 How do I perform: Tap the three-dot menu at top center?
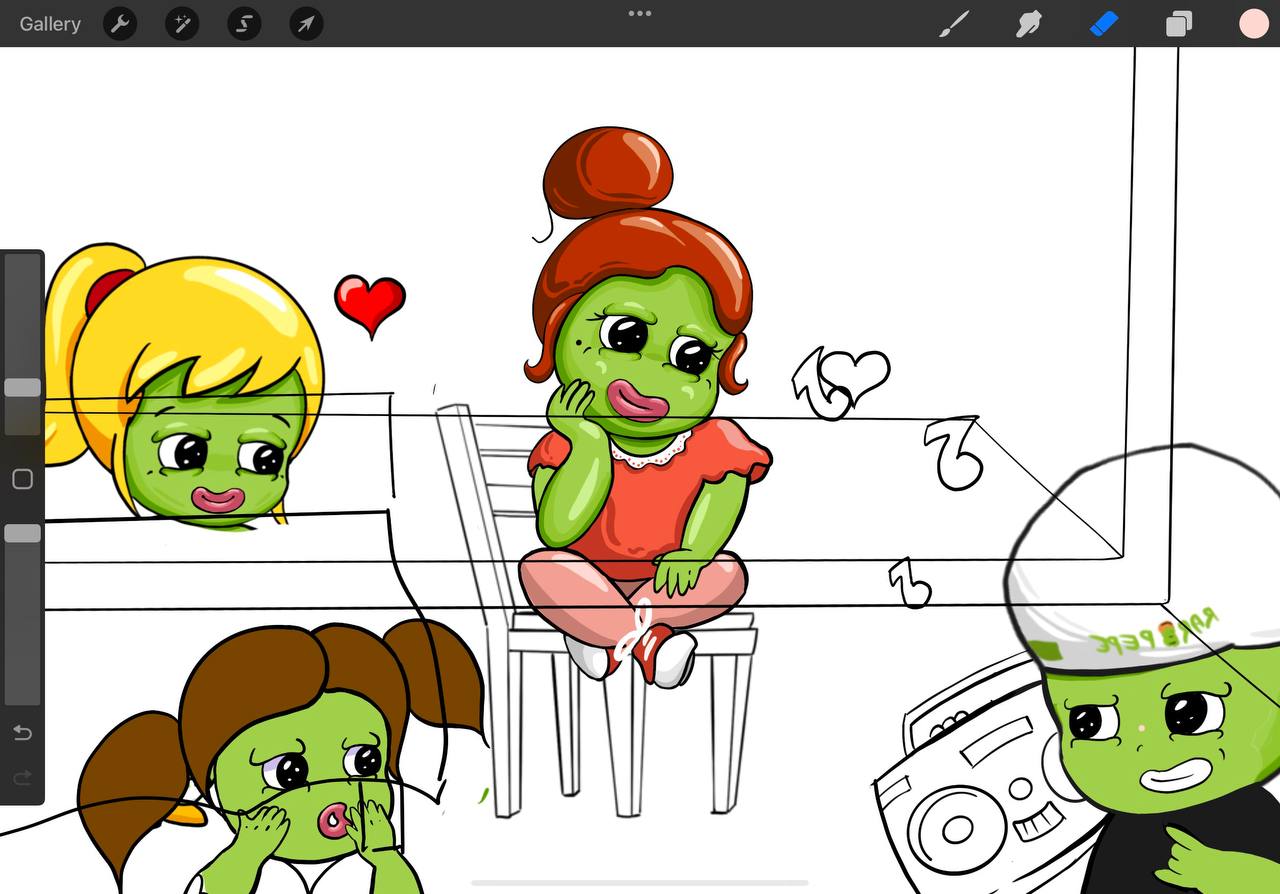[640, 14]
